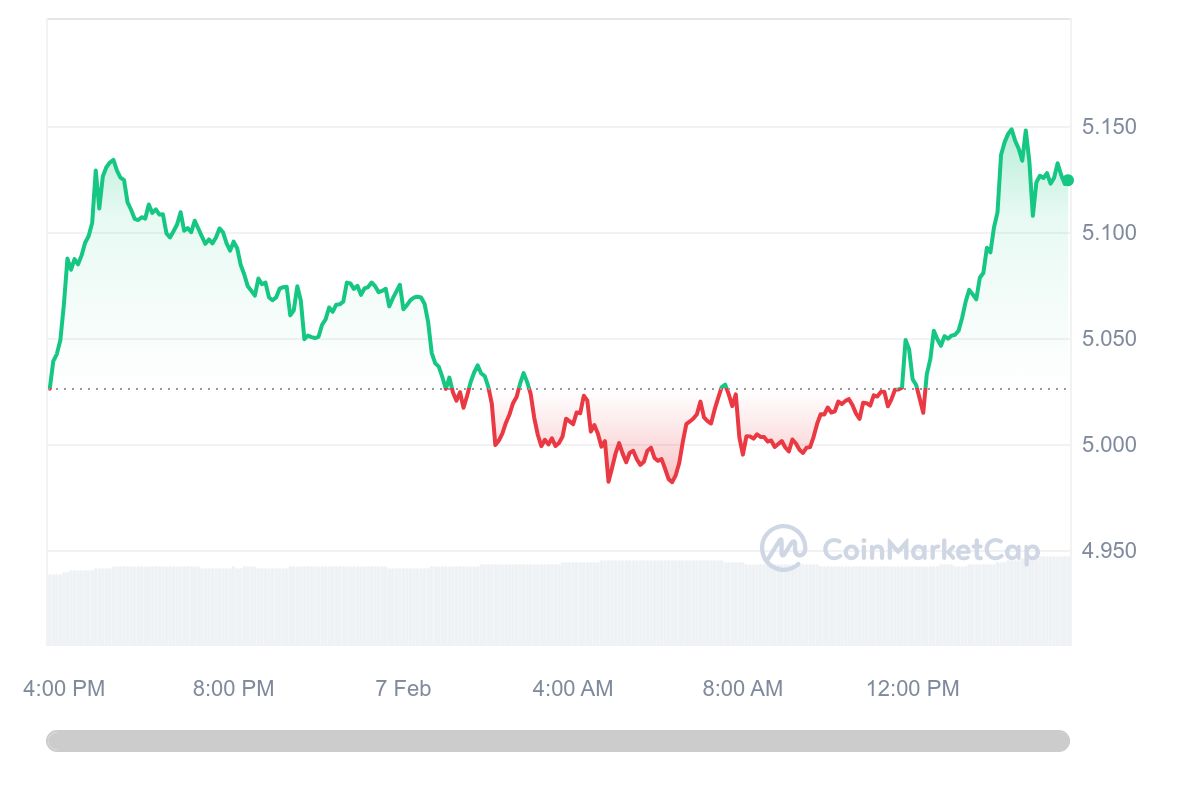Click the CoinMarketCap logo icon watermark
This screenshot has height=800, width=1200.
(783, 548)
